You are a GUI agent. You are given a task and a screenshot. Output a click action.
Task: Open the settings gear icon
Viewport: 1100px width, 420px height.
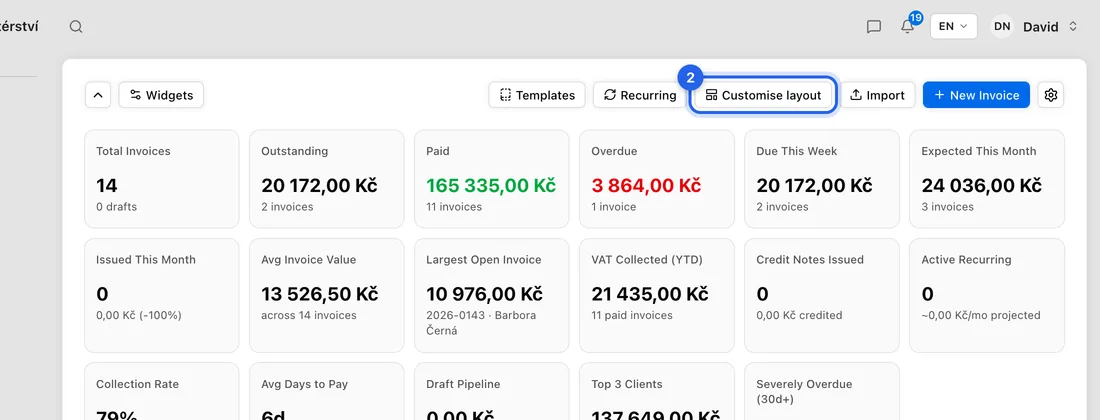tap(1050, 95)
